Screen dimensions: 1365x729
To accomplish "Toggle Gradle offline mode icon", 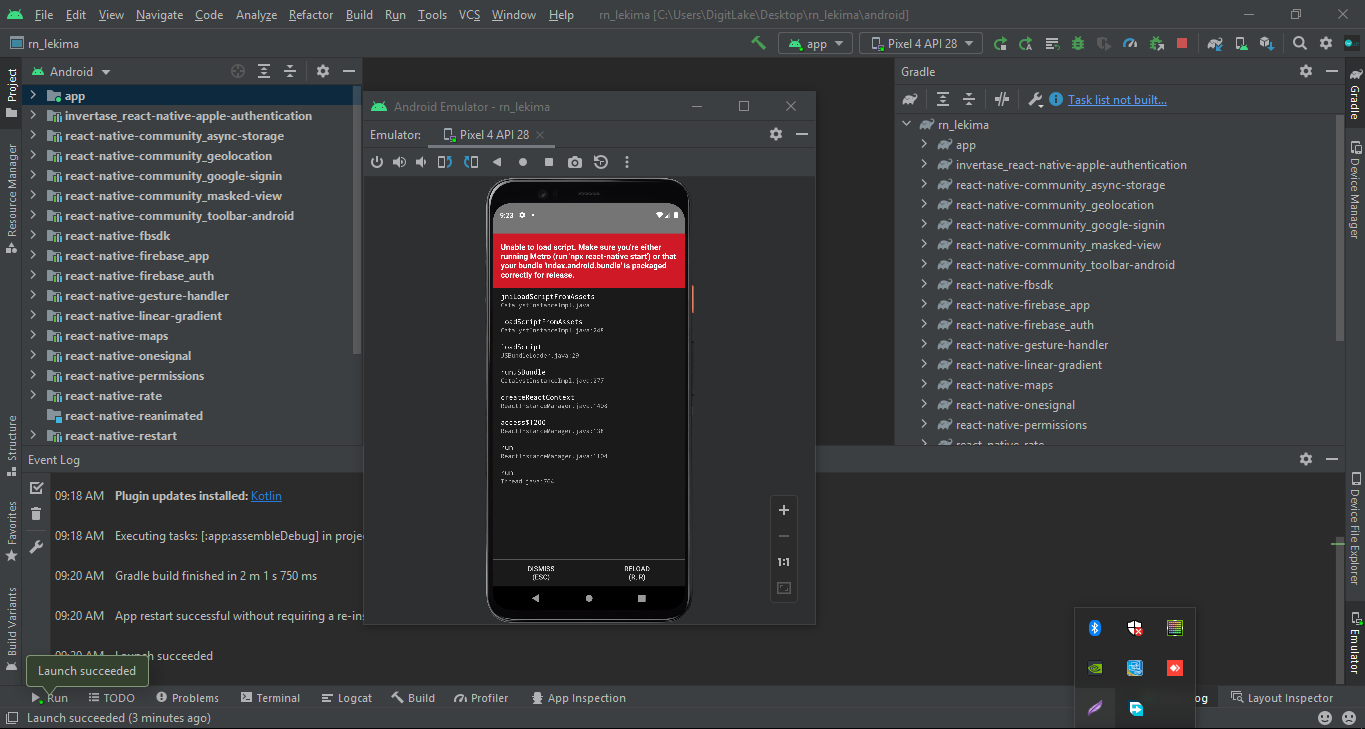I will tap(1002, 99).
